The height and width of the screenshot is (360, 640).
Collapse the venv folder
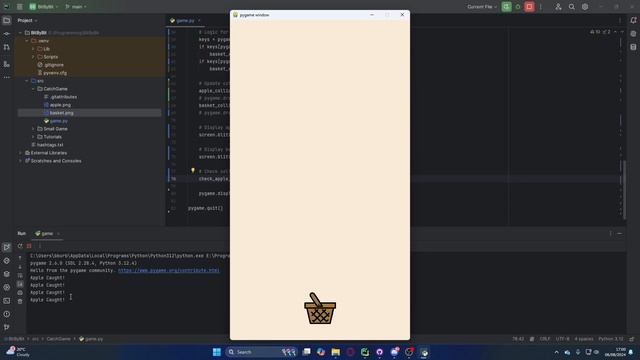tap(27, 41)
